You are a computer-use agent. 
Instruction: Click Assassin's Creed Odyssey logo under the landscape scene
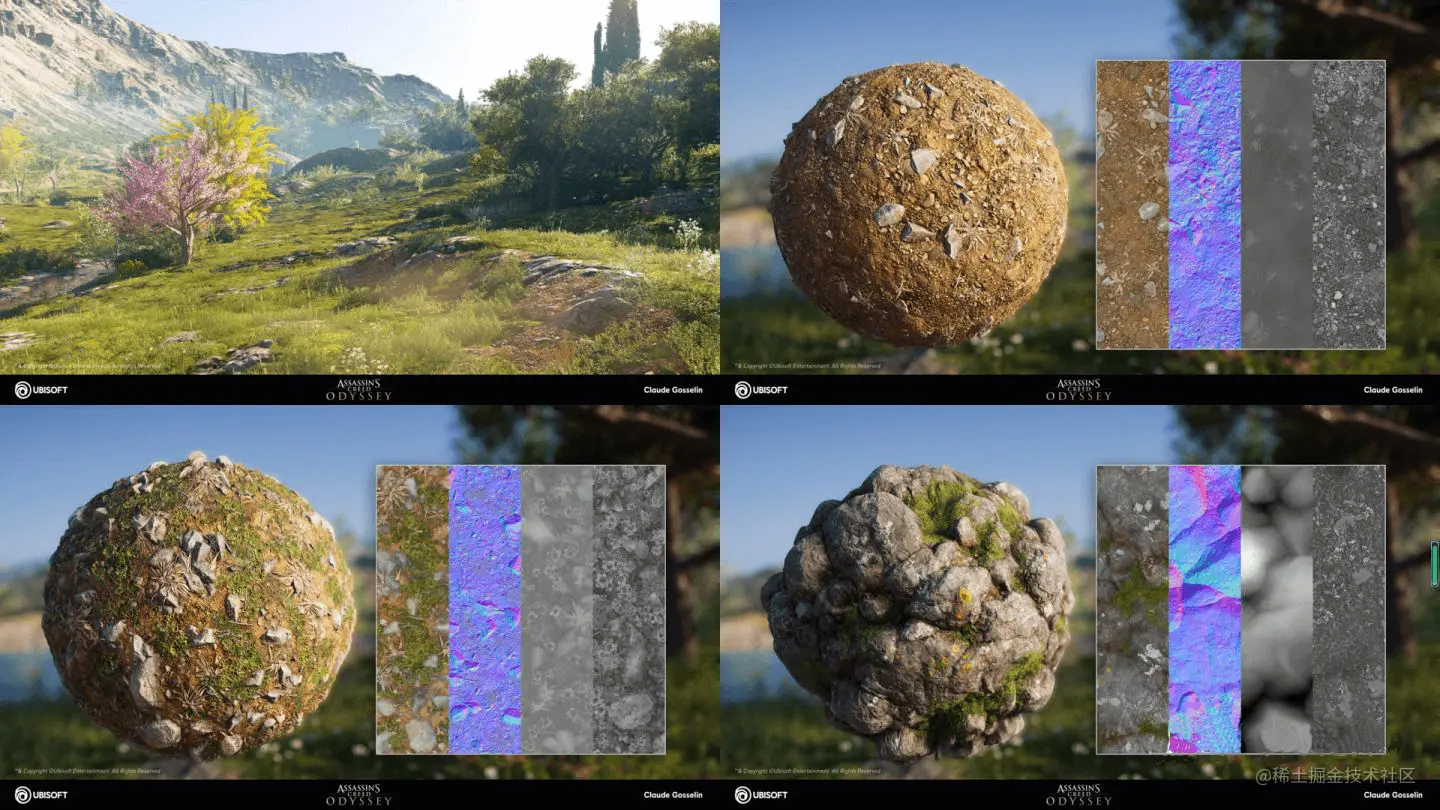(358, 390)
